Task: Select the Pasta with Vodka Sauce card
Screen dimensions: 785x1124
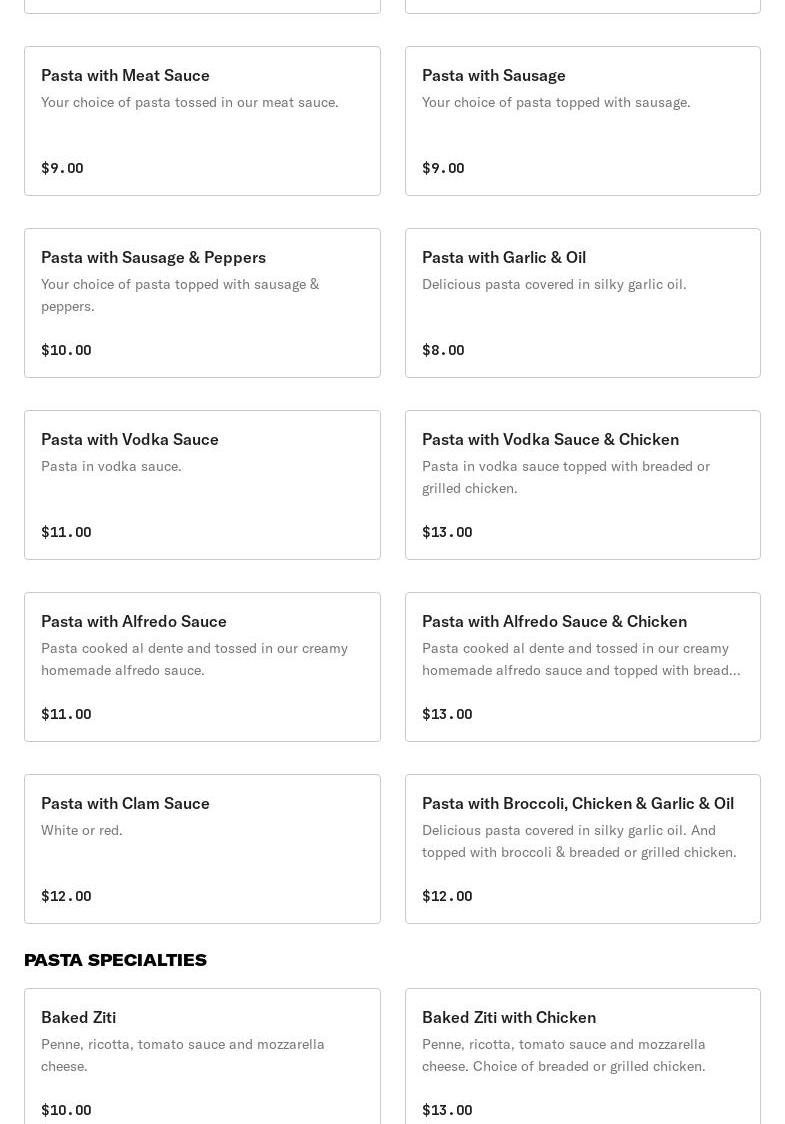Action: tap(202, 485)
